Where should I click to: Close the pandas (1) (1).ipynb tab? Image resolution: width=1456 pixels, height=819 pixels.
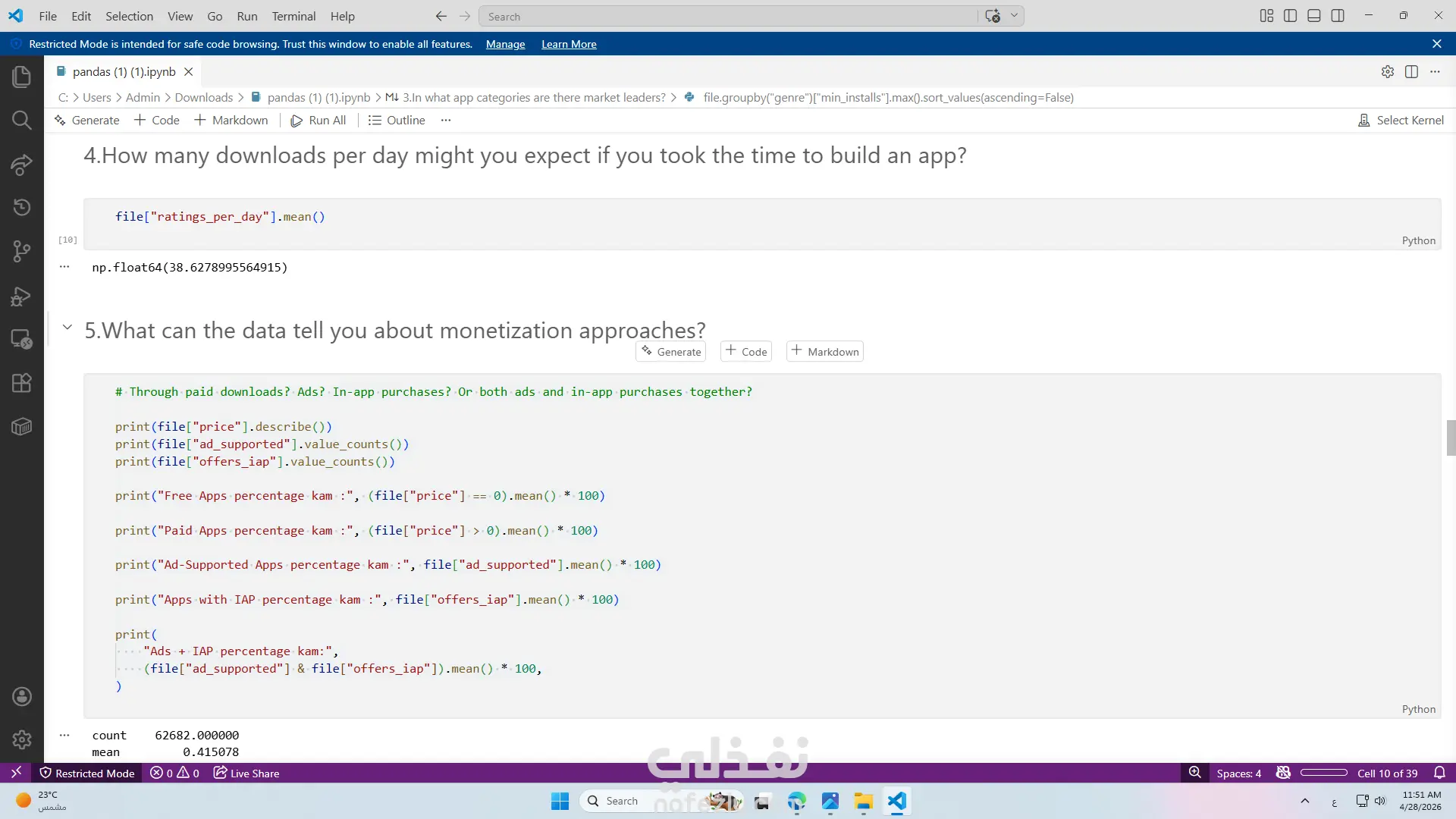click(x=189, y=71)
